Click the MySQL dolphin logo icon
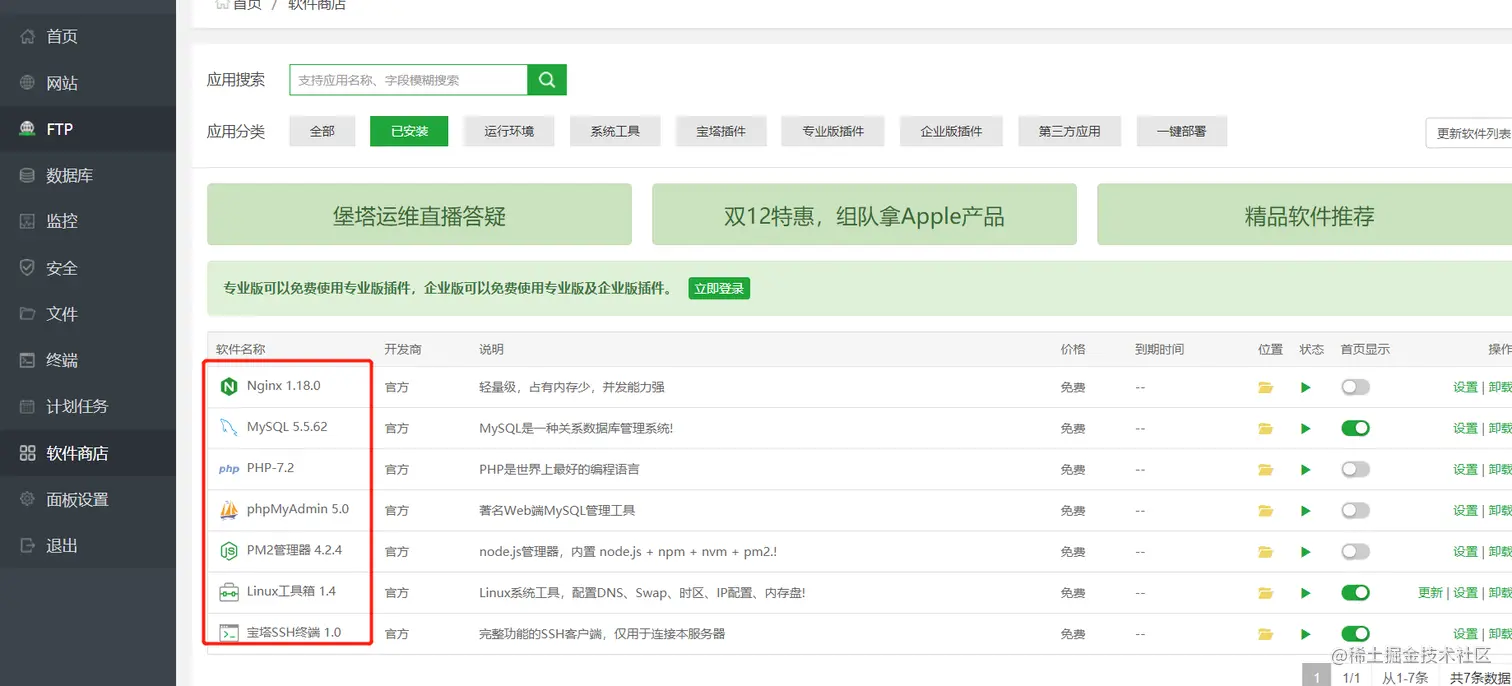1512x686 pixels. tap(229, 428)
